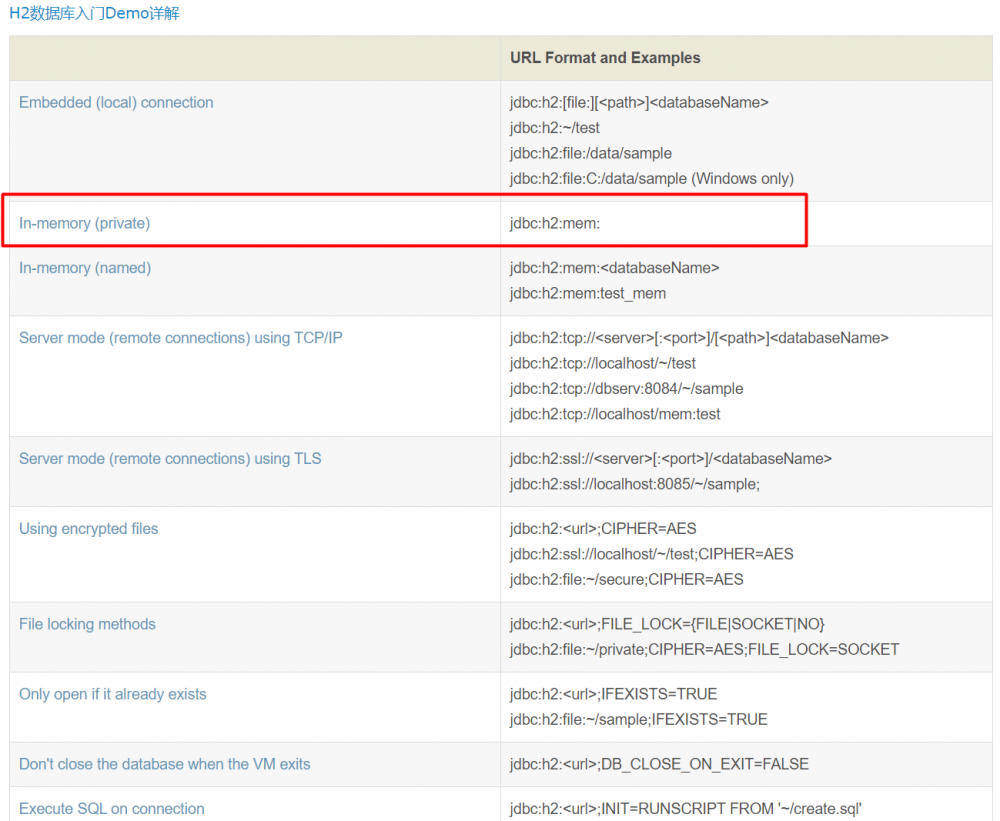1000x821 pixels.
Task: Click Don't close the database link
Action: coord(165,764)
